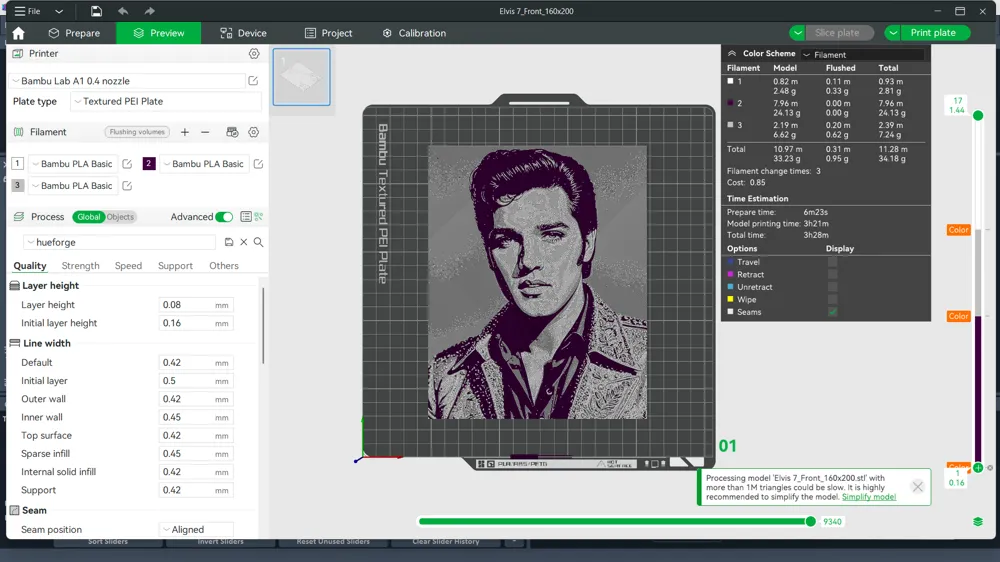Viewport: 1000px width, 562px height.
Task: Edit filament 3 preset
Action: tap(127, 186)
